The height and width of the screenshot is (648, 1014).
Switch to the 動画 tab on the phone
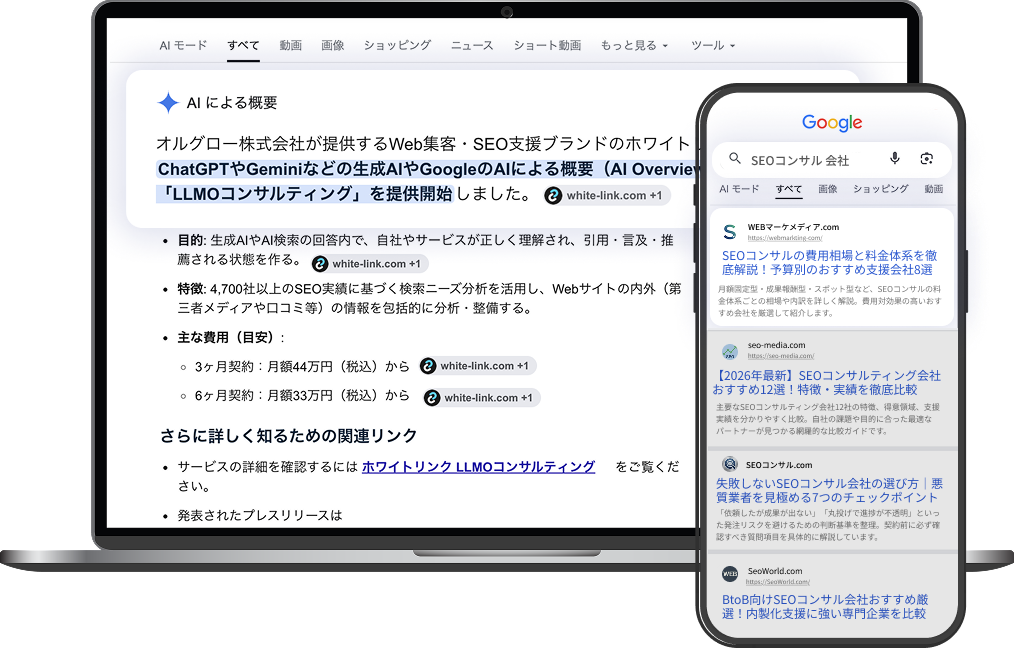pyautogui.click(x=933, y=189)
